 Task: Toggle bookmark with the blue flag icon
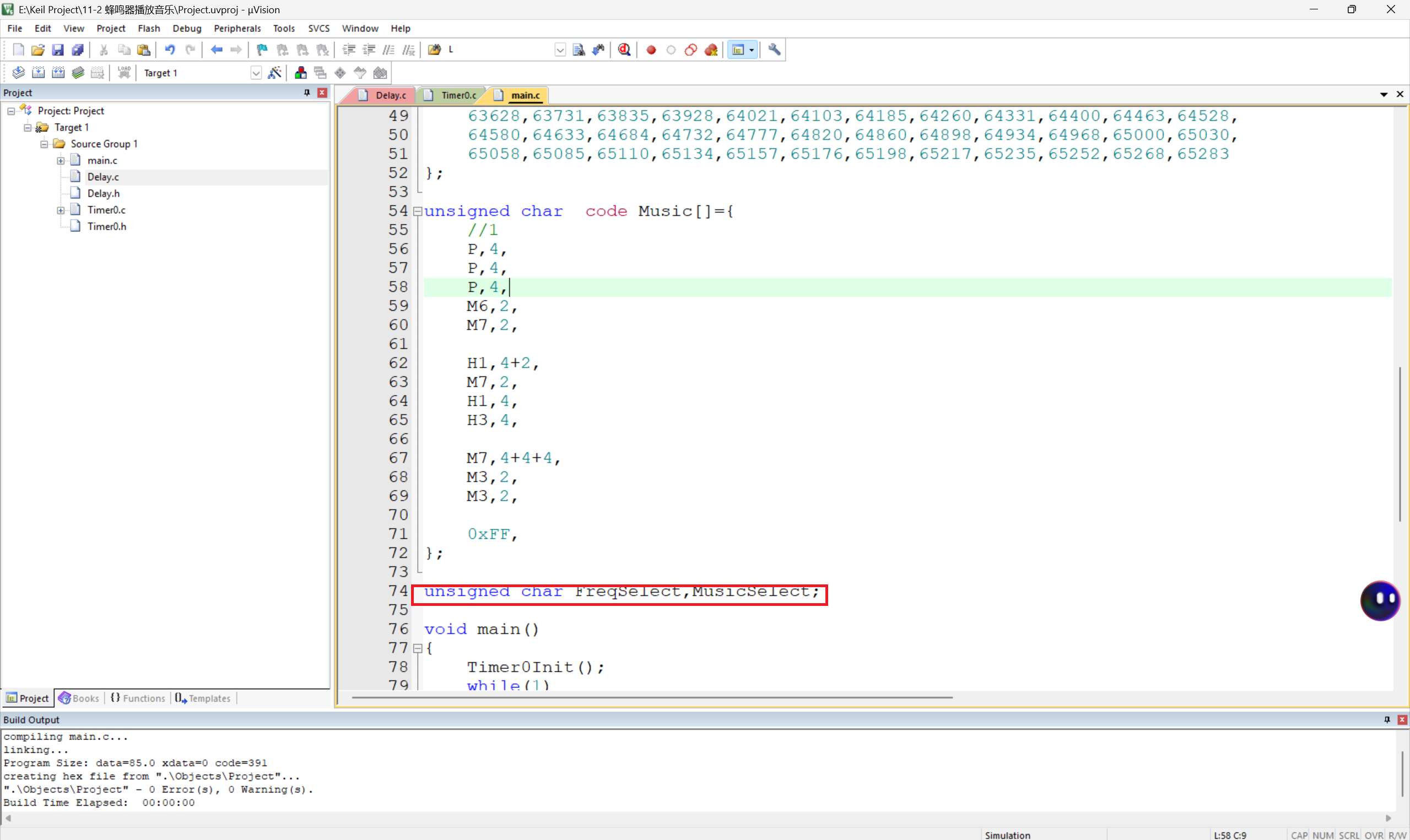pos(262,50)
